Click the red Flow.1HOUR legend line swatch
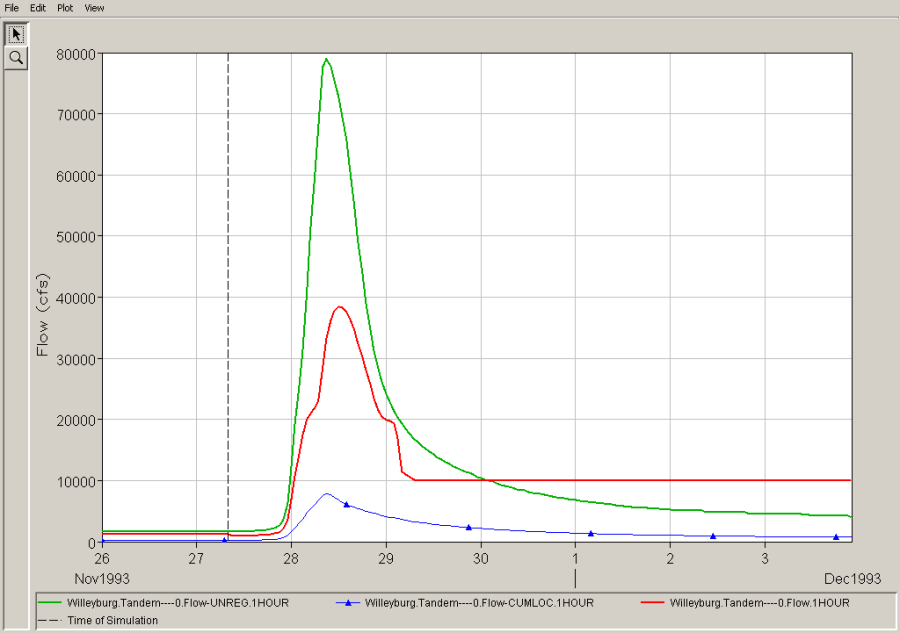900x633 pixels. (x=652, y=603)
